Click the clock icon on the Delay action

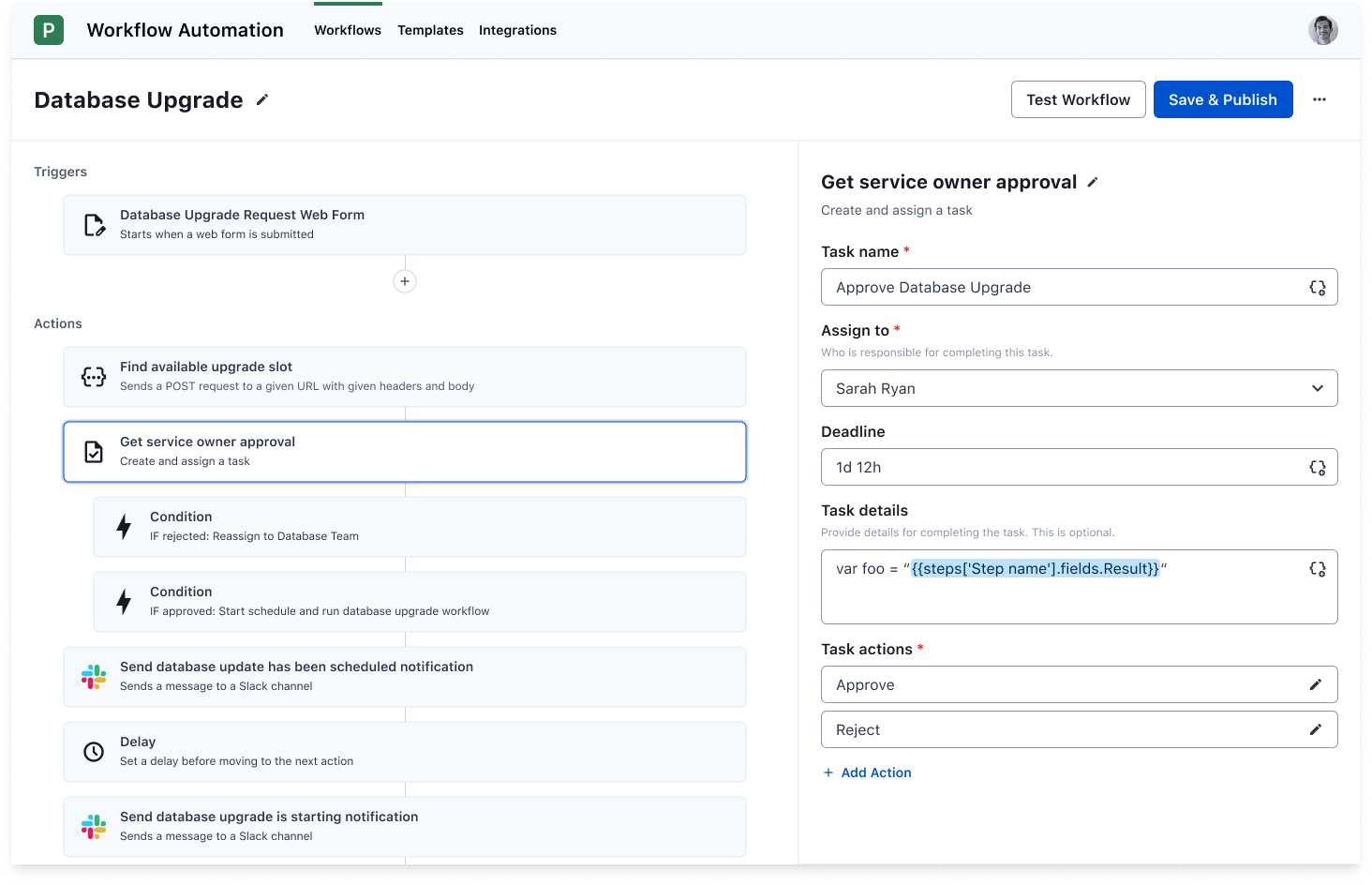point(94,751)
